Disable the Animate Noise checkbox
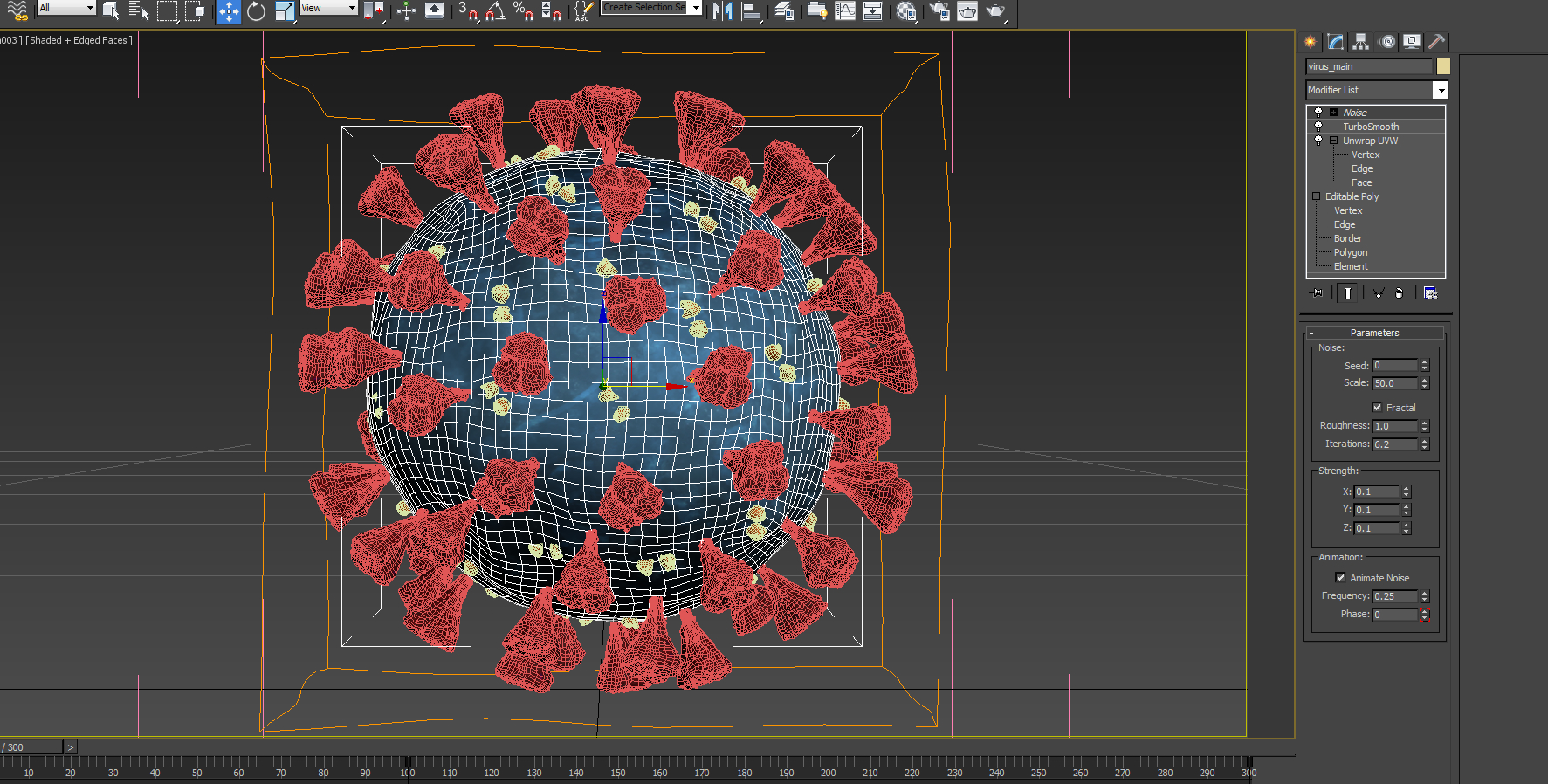This screenshot has height=784, width=1548. click(1340, 578)
